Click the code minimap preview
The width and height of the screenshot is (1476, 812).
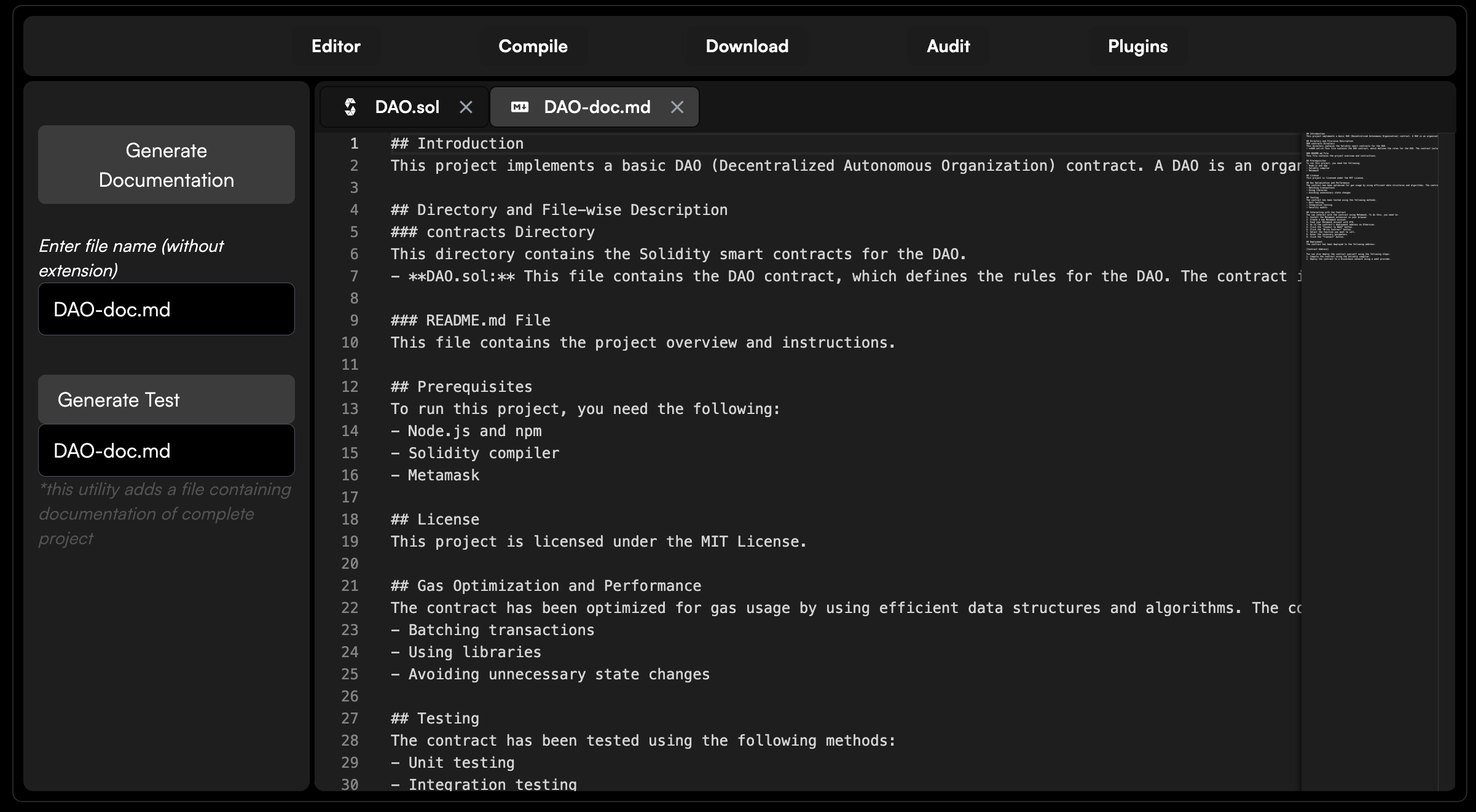(1370, 197)
